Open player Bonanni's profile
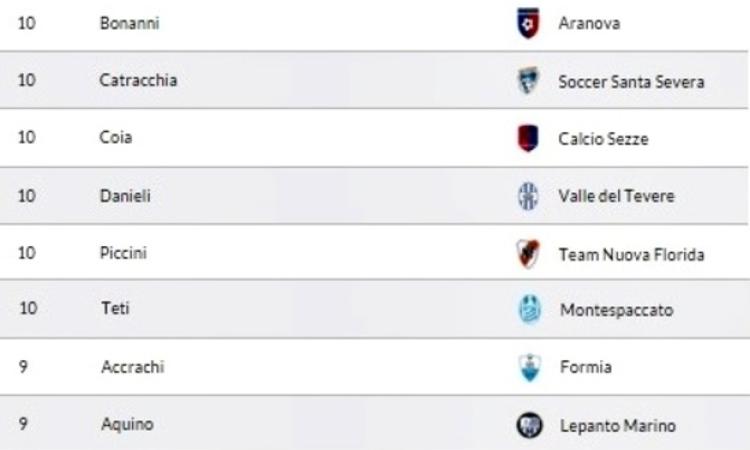750x450 pixels. pos(129,23)
